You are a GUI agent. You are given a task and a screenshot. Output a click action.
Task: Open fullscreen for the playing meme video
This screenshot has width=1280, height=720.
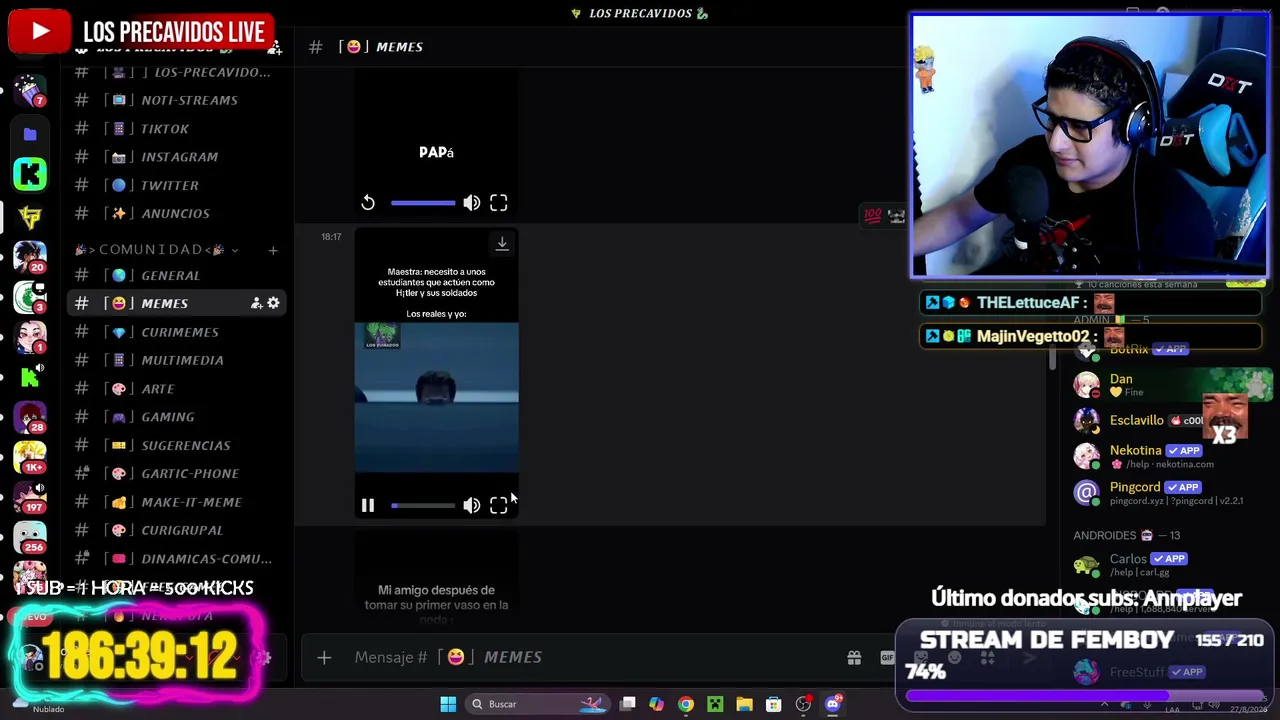pos(498,506)
